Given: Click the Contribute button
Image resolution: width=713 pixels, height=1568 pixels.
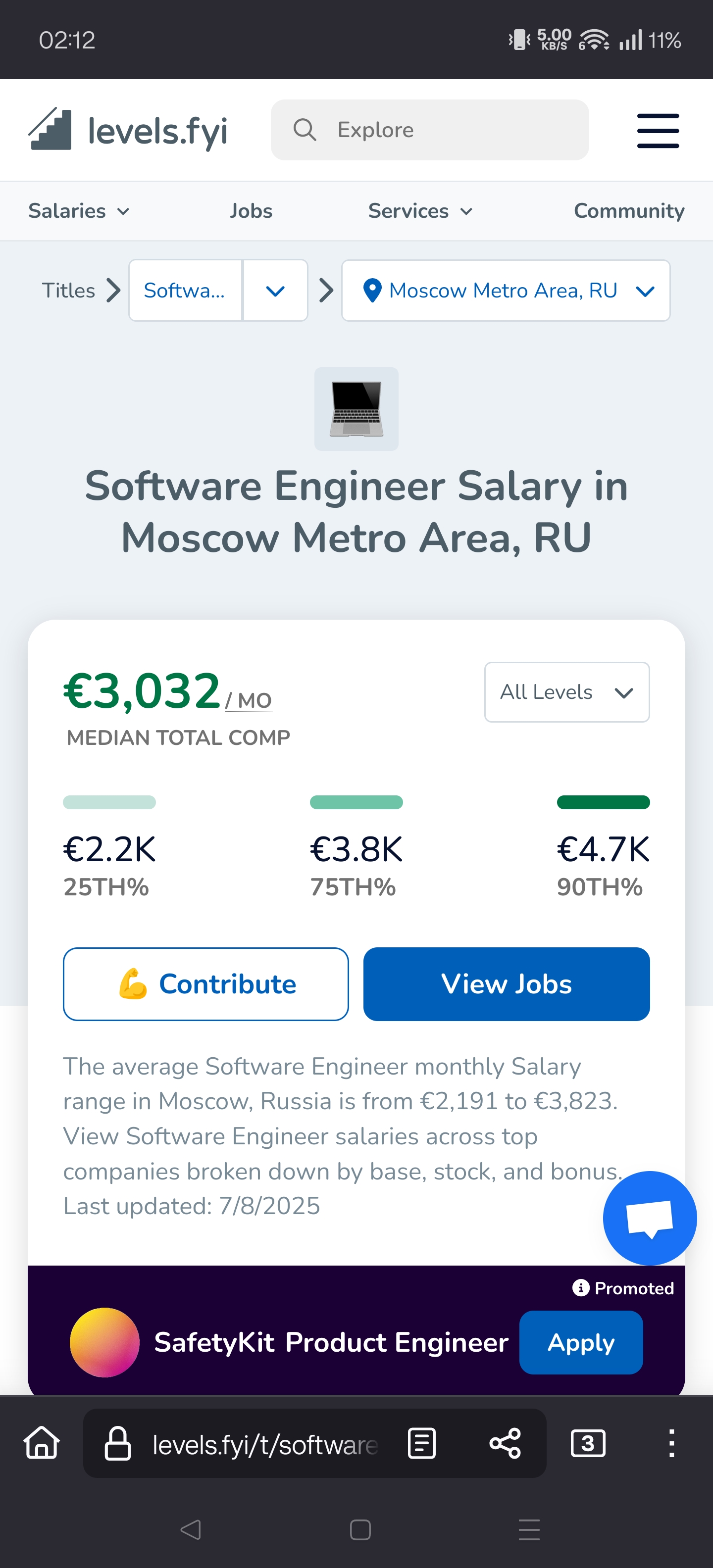Looking at the screenshot, I should [206, 983].
